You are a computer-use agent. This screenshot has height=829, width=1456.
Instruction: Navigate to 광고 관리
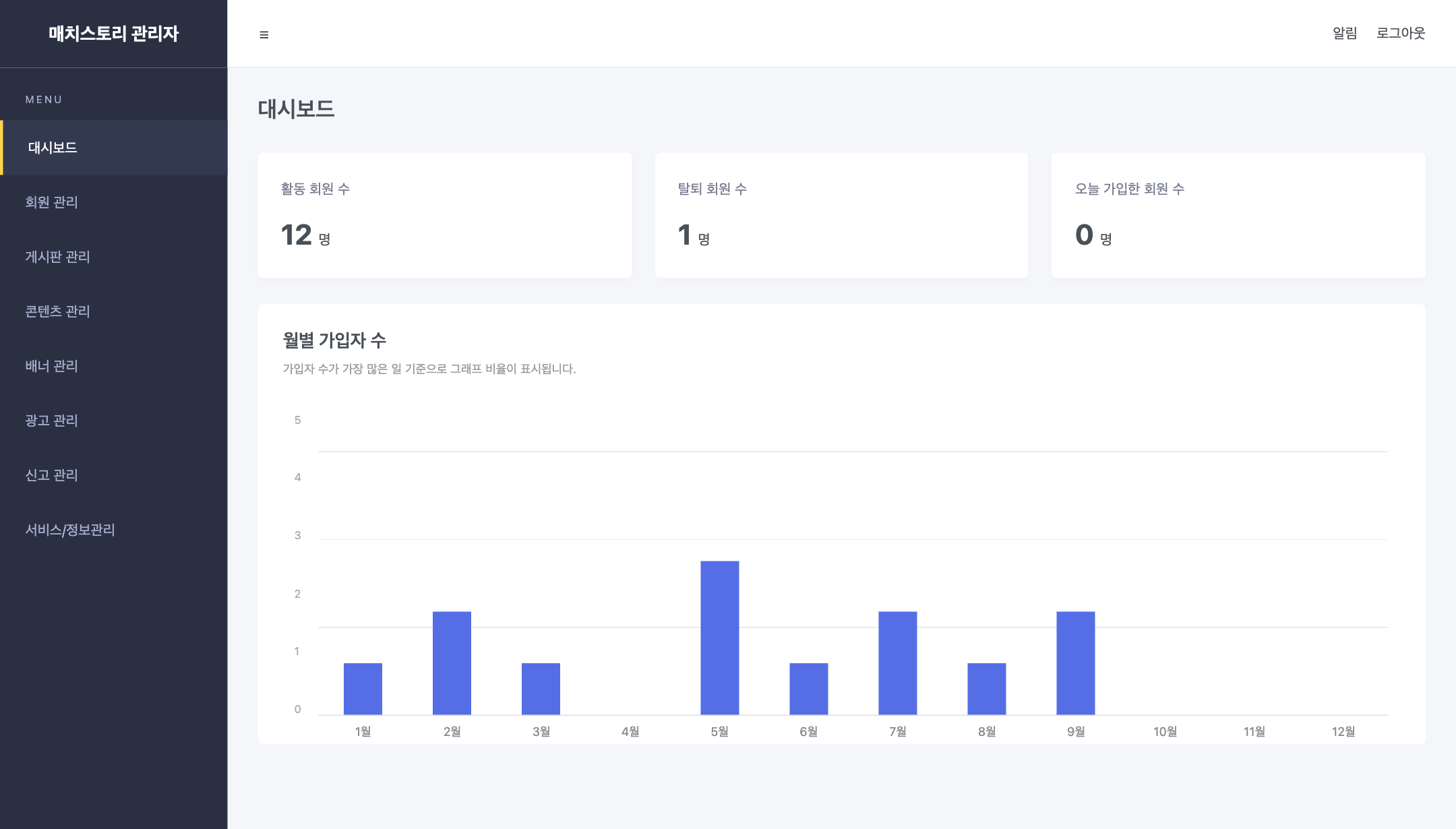click(114, 421)
